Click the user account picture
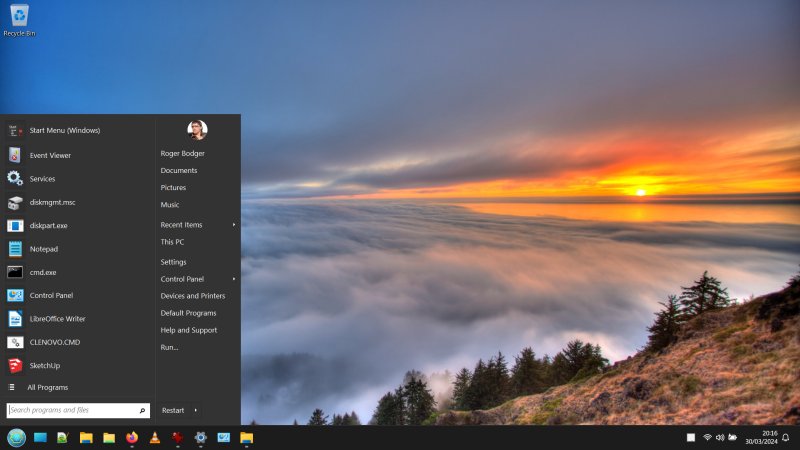Screen dimensions: 800x450 click(197, 130)
